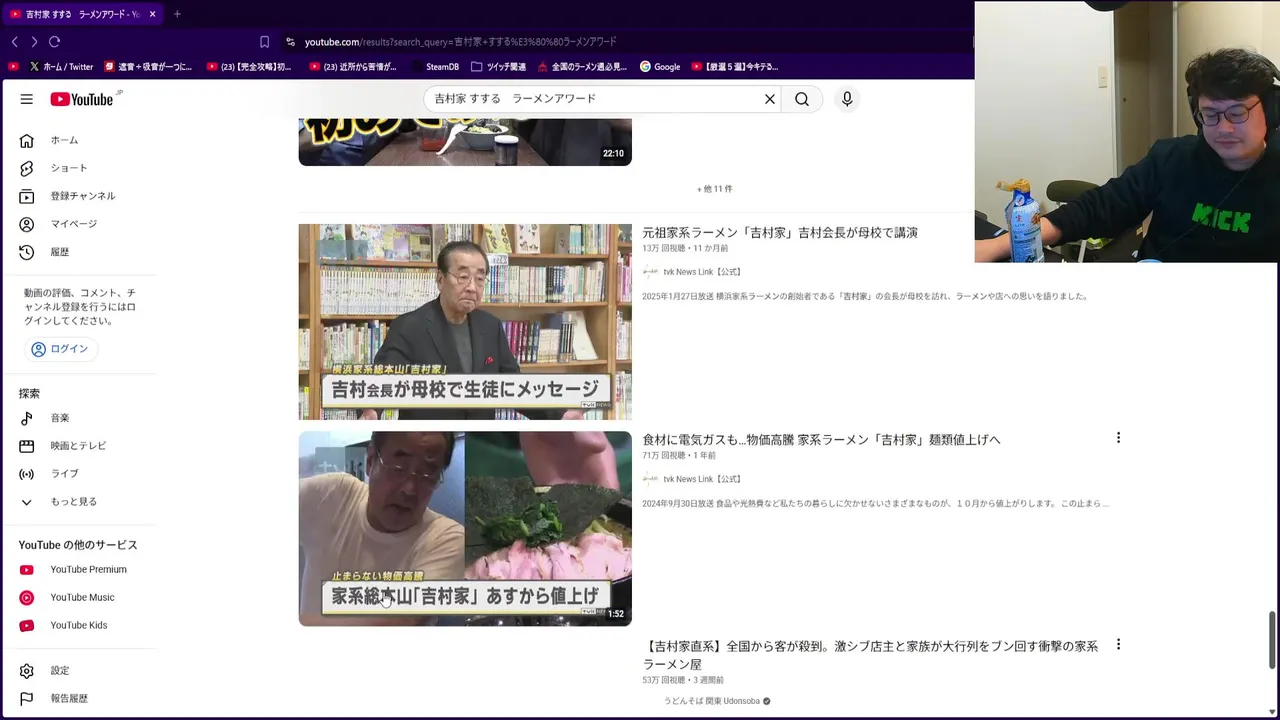Expand the ＋他 11 件 results link
The width and height of the screenshot is (1280, 720).
click(x=715, y=189)
